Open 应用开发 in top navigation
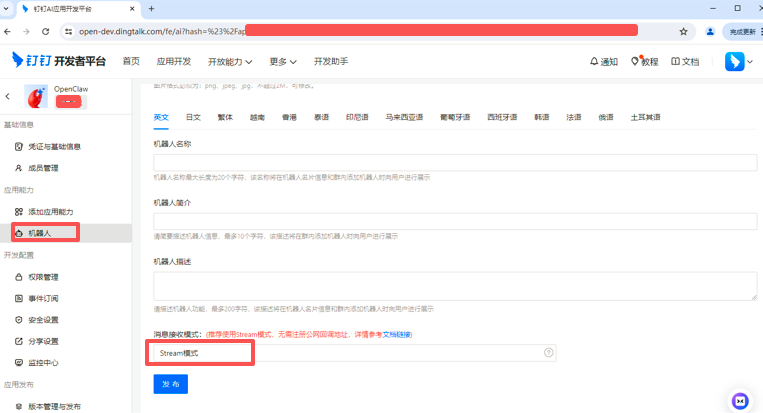The image size is (763, 413). pos(174,61)
